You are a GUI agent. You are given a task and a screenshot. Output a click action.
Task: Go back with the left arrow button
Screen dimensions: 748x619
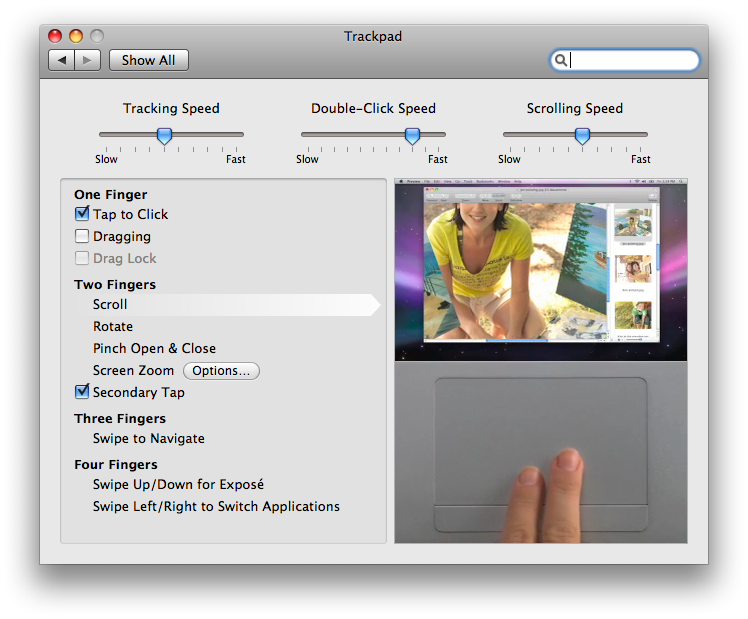point(62,60)
